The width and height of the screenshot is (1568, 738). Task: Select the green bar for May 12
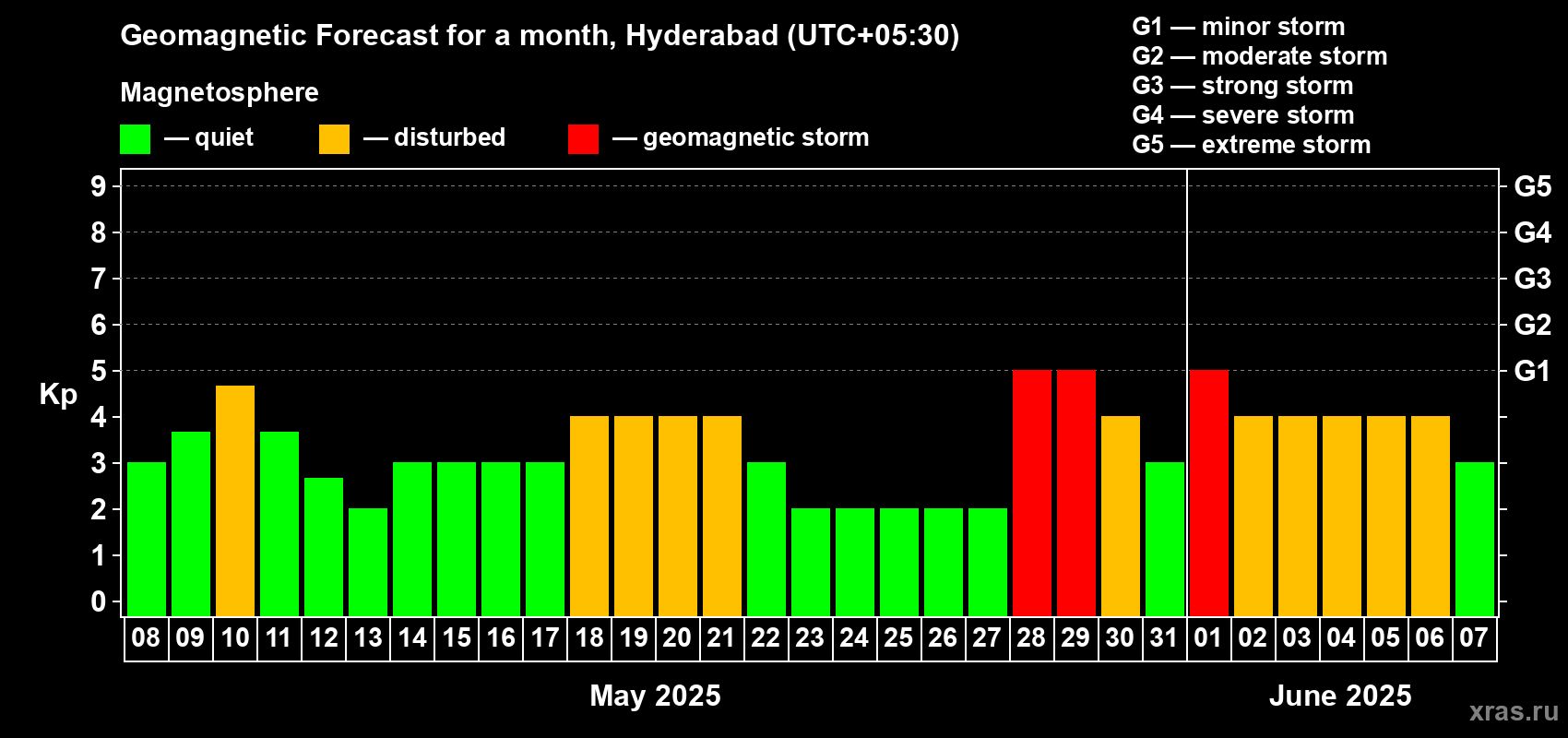[324, 547]
